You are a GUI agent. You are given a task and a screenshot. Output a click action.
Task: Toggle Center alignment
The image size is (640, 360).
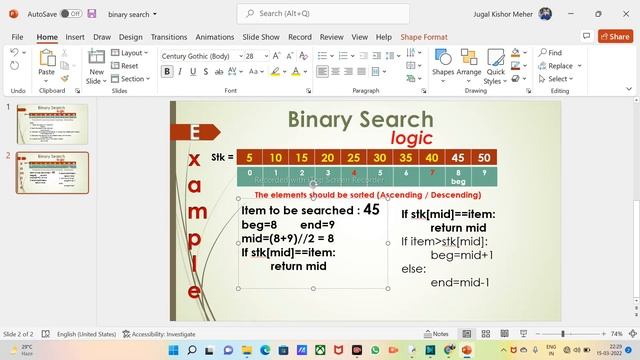tap(336, 72)
